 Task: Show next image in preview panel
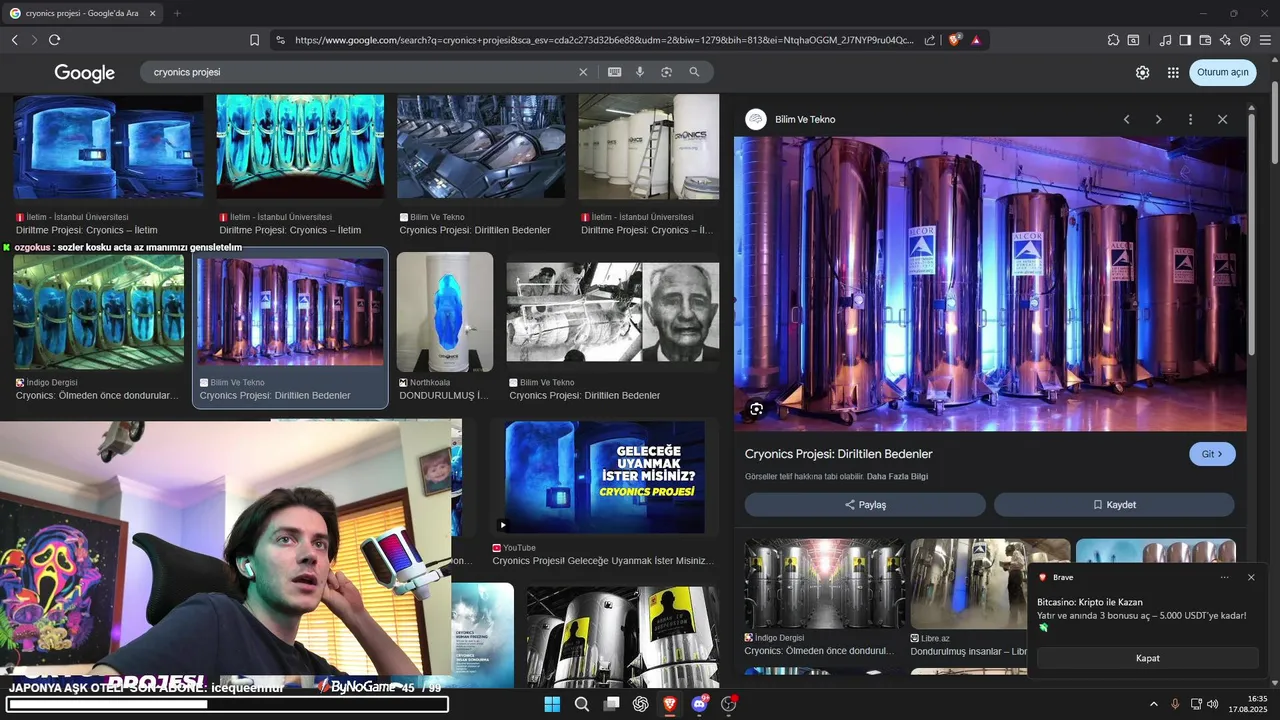[1158, 119]
